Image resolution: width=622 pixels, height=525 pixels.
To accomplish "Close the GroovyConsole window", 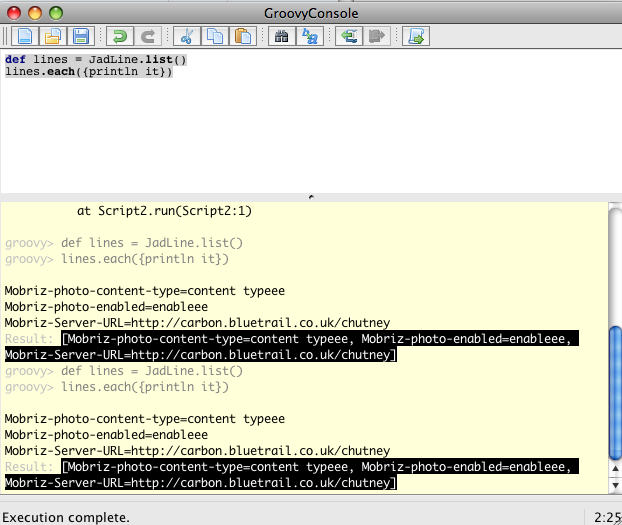I will point(14,13).
